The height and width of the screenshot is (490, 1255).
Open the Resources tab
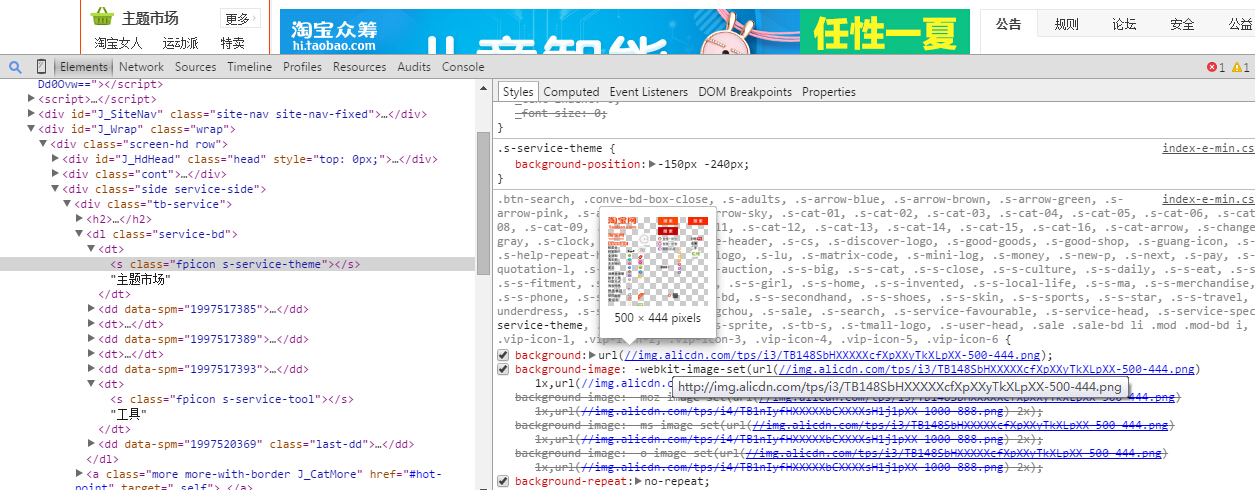pyautogui.click(x=359, y=67)
